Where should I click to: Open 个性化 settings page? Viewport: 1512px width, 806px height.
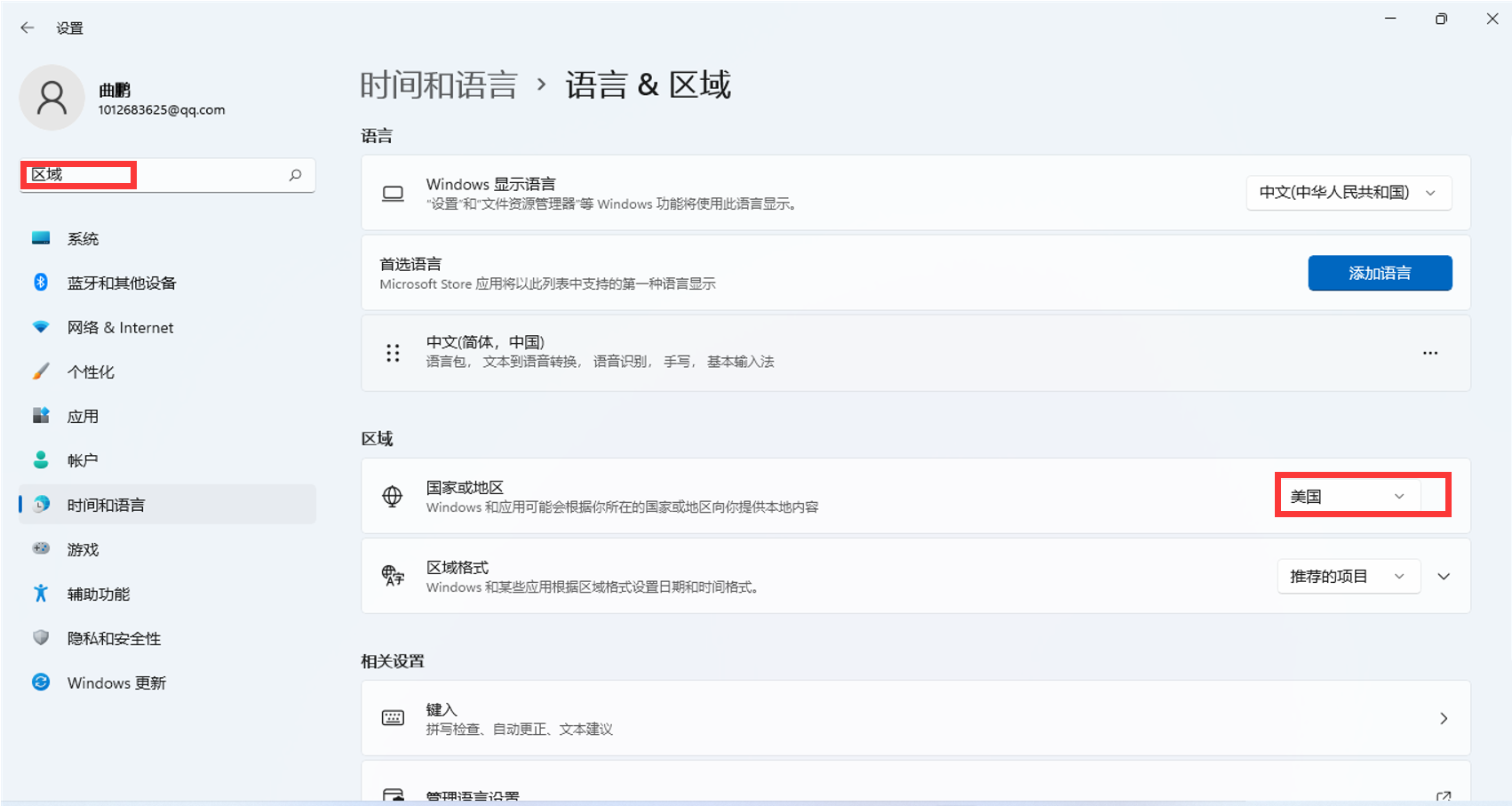coord(167,371)
